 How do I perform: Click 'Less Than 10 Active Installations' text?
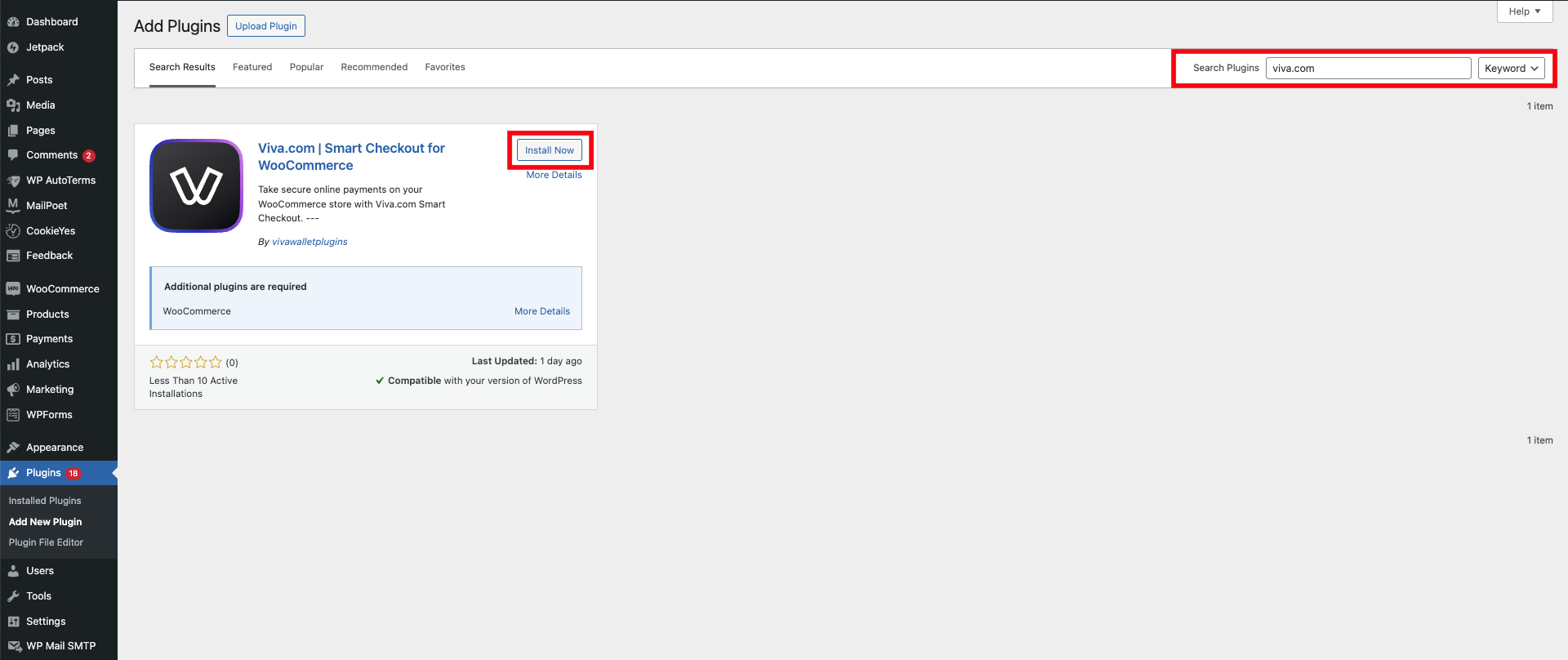tap(194, 387)
